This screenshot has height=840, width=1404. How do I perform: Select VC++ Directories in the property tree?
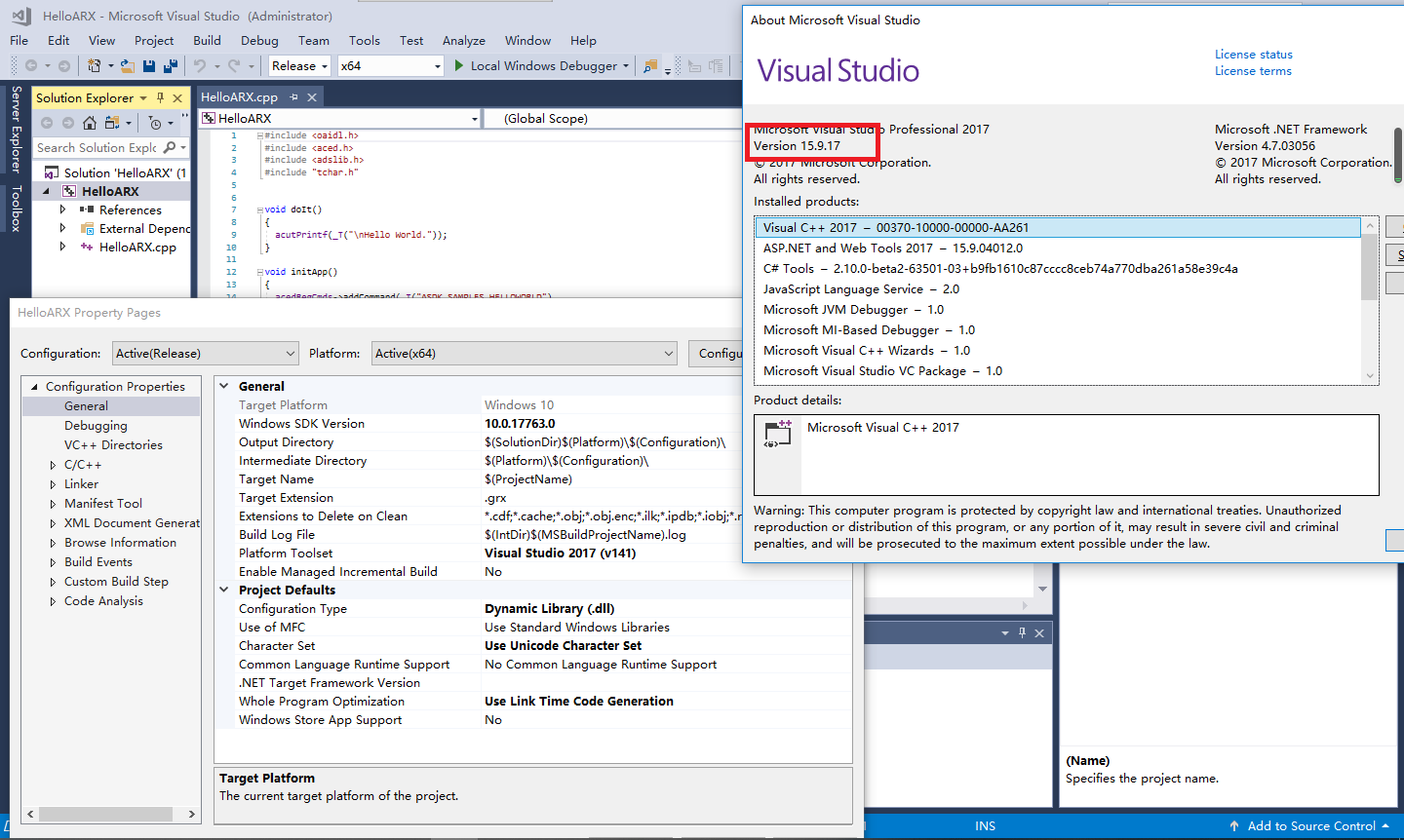coord(113,445)
